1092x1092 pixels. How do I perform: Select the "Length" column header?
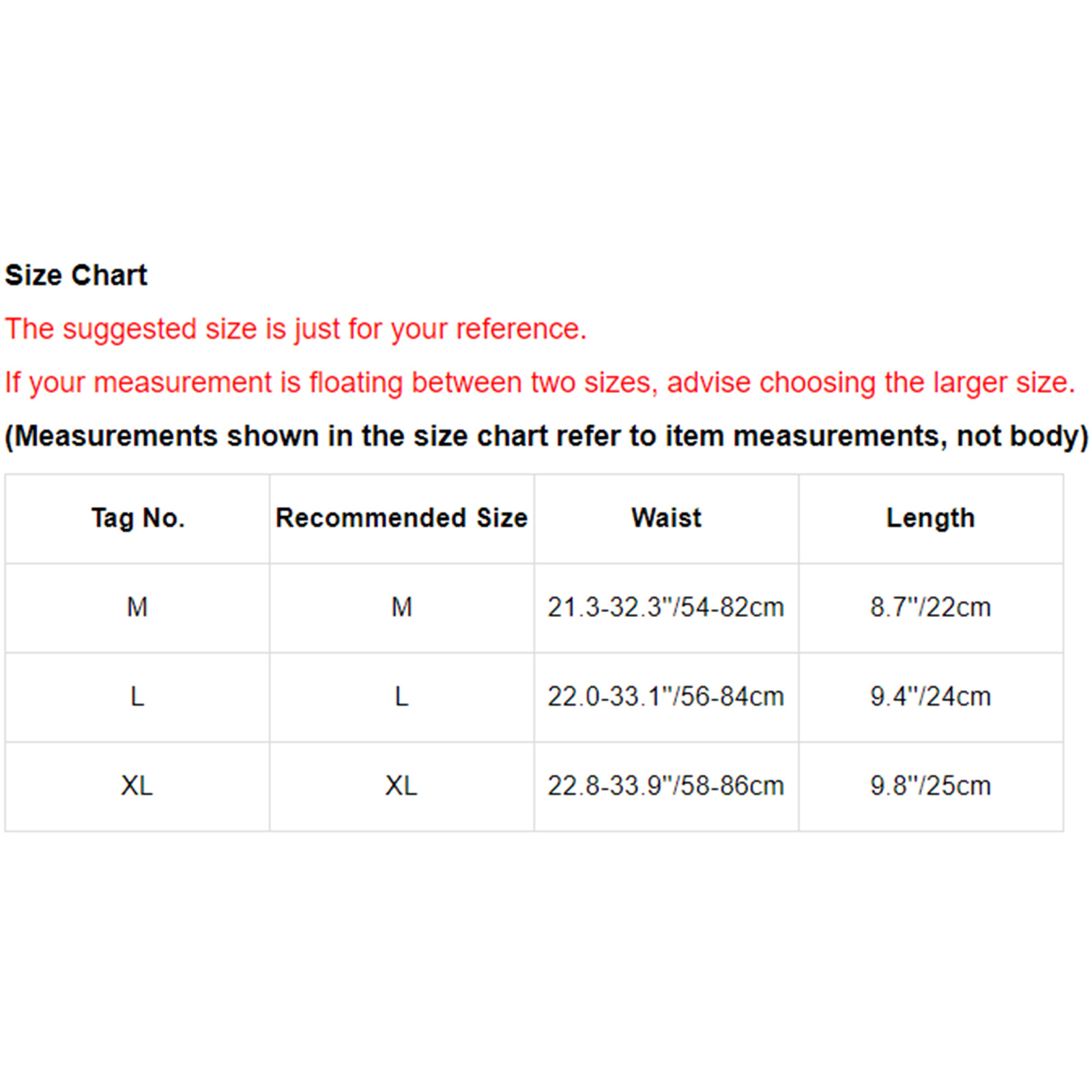(930, 518)
